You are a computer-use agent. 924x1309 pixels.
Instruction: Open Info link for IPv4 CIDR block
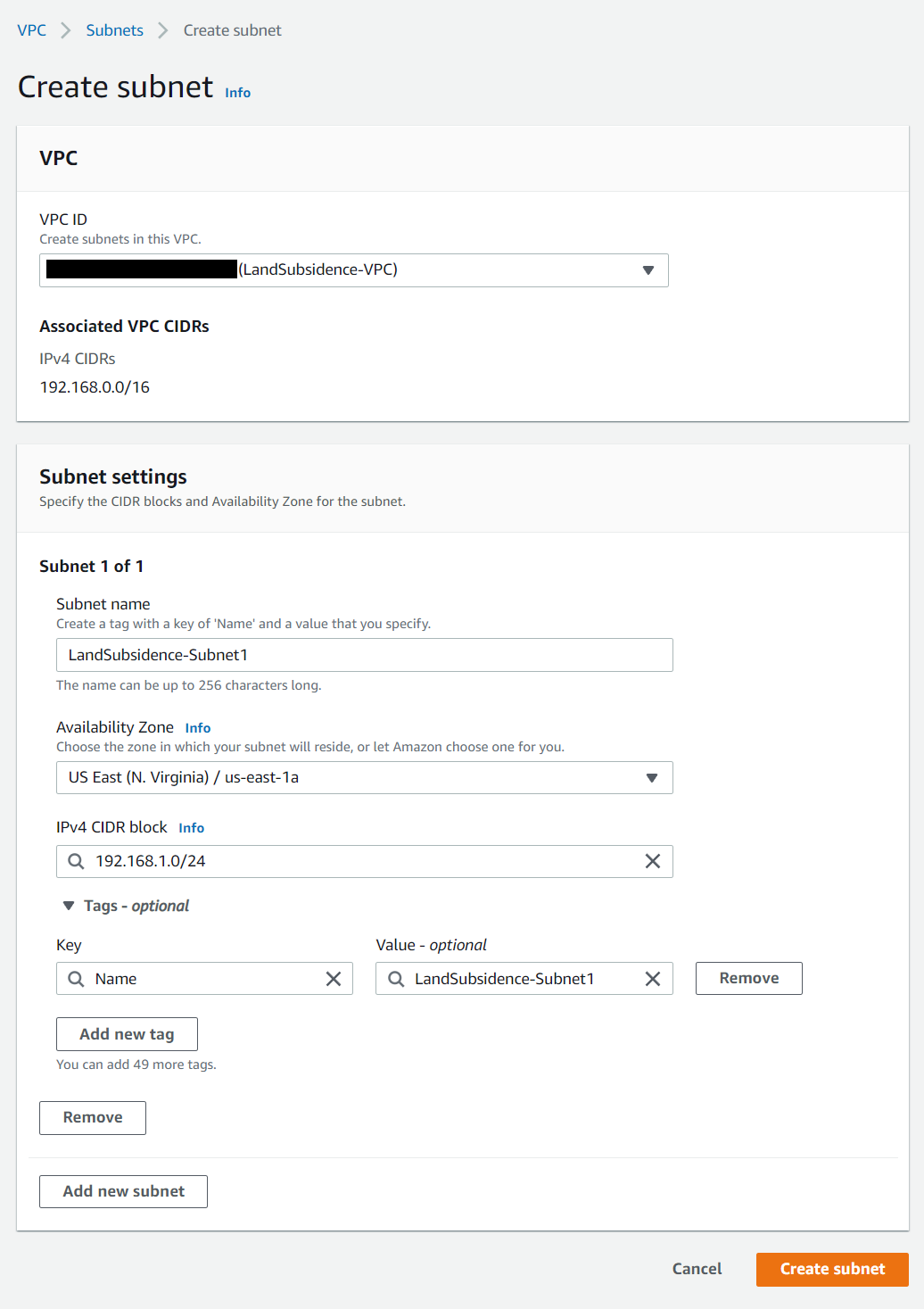tap(191, 828)
